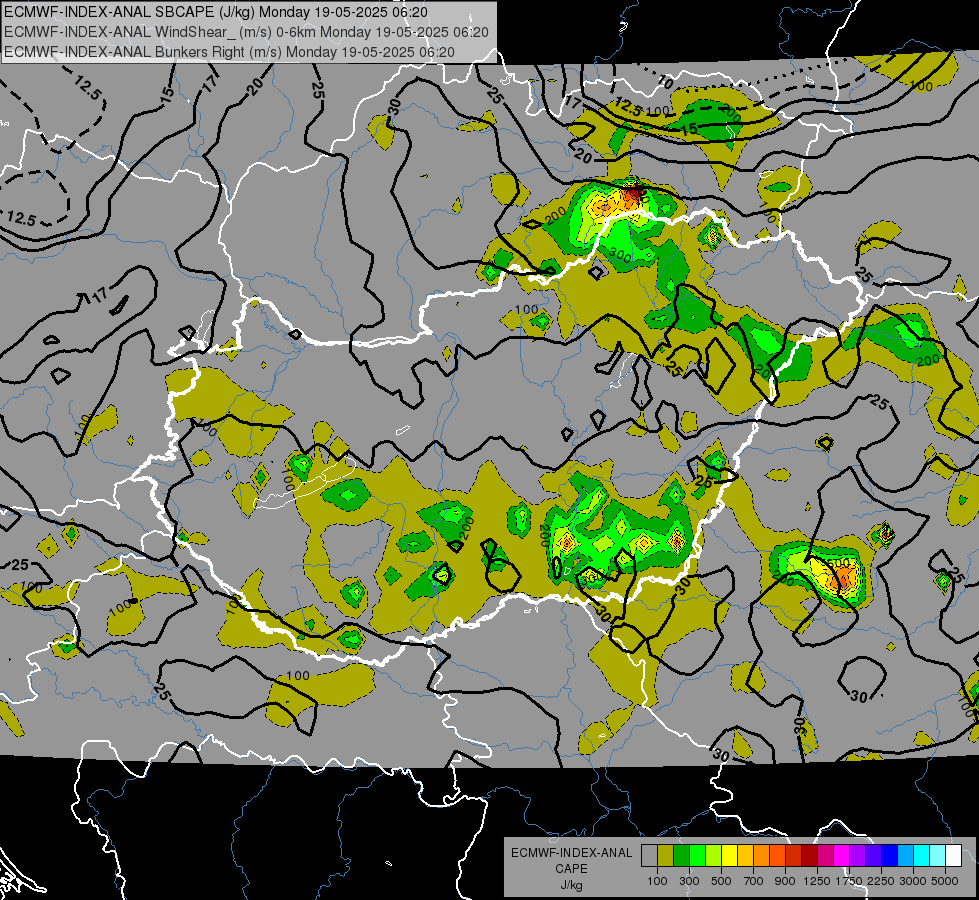The width and height of the screenshot is (979, 900).
Task: Click the dotted contour label 10
Action: (665, 82)
